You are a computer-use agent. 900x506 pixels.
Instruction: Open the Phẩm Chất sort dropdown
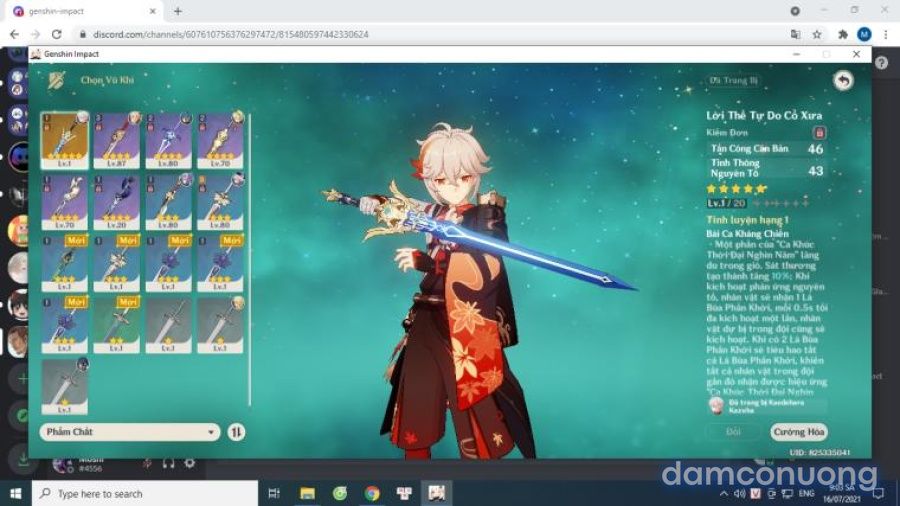pos(130,432)
